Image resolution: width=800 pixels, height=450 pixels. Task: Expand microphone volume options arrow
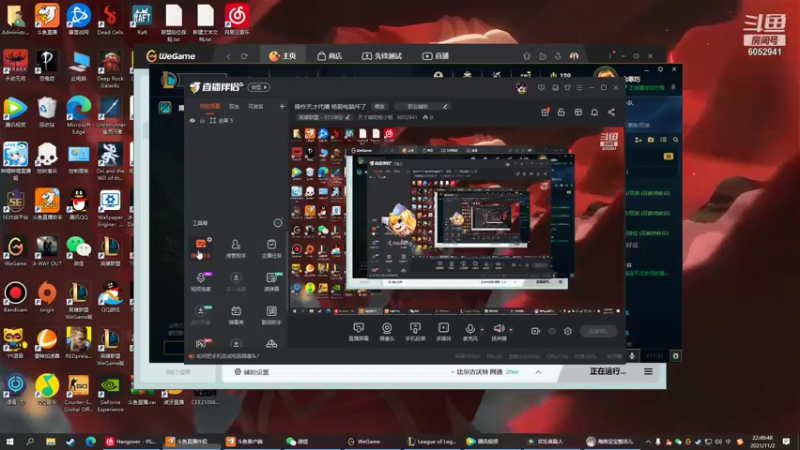point(482,330)
